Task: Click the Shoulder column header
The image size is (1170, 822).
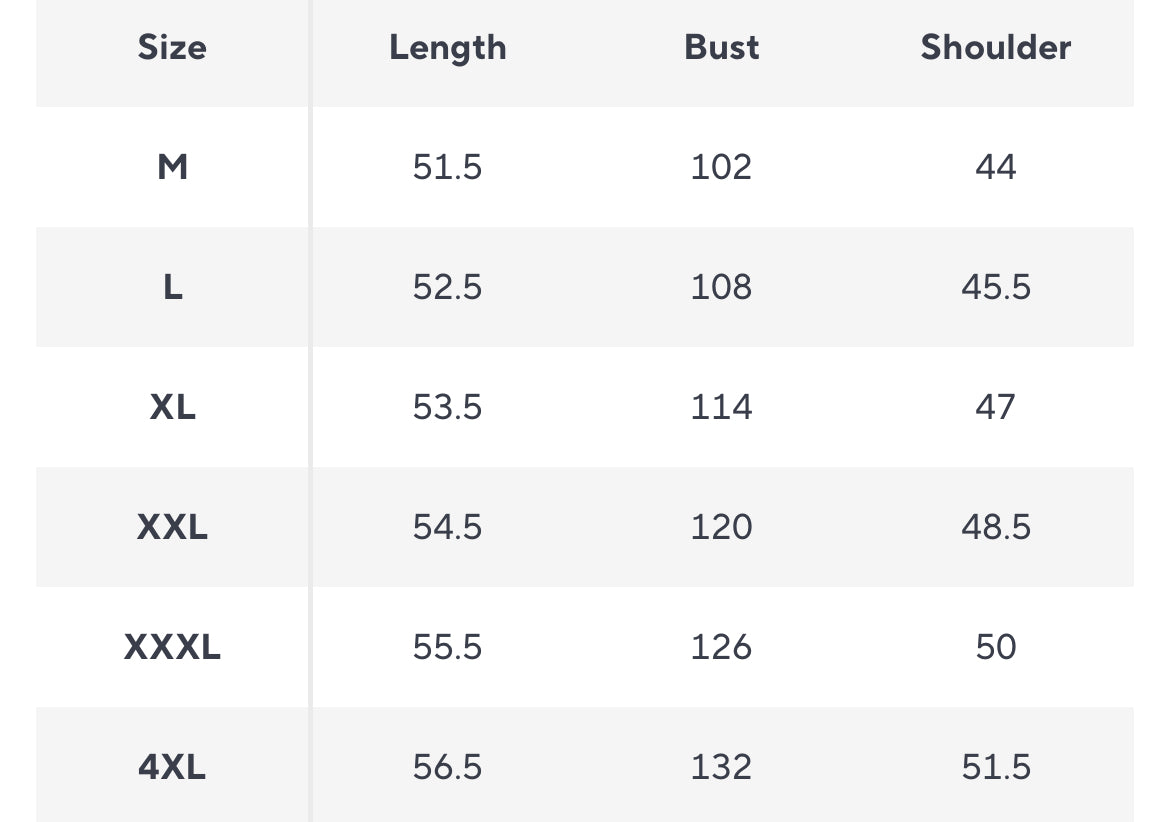Action: 995,47
